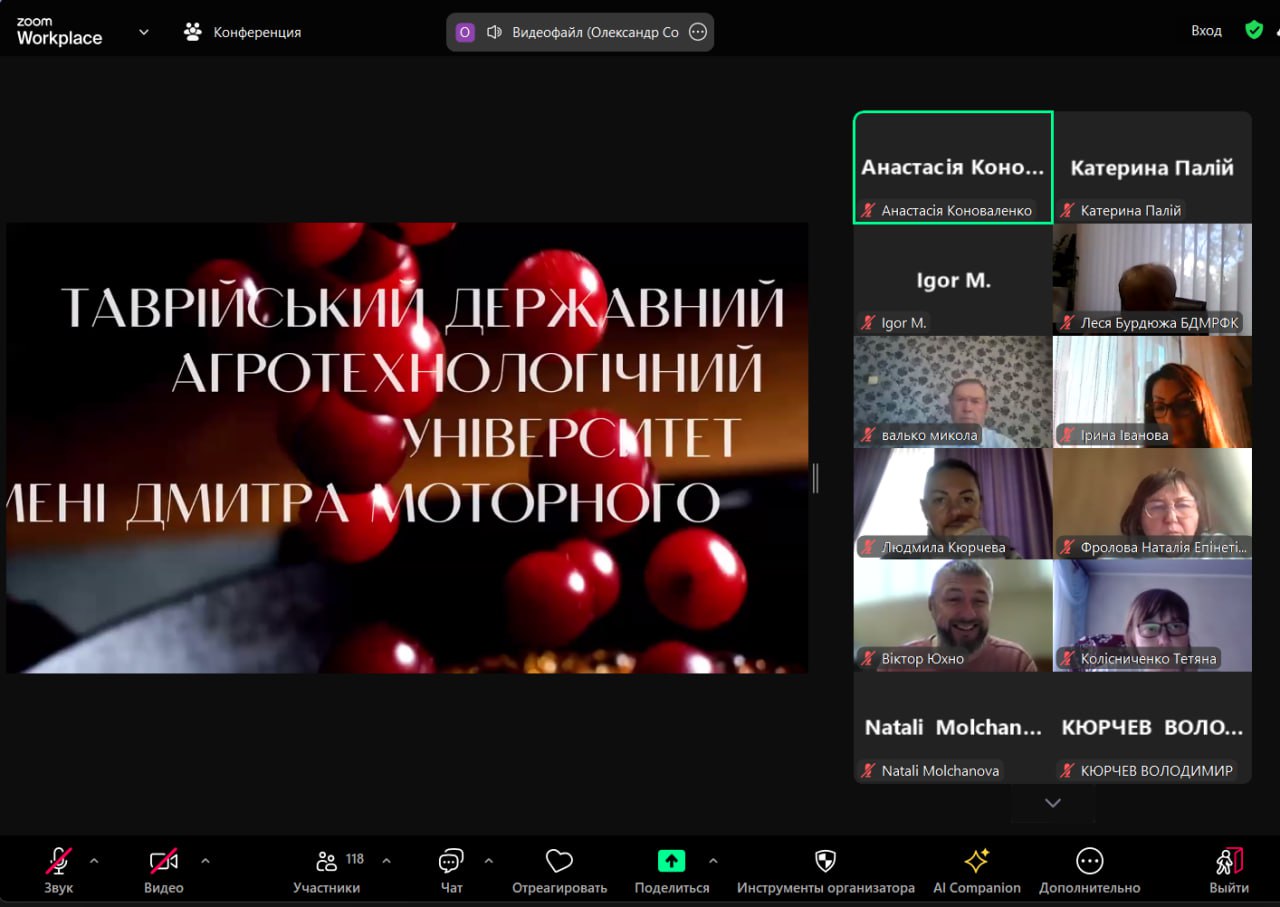The width and height of the screenshot is (1280, 907).
Task: Click the Вход sign-in button
Action: click(1206, 31)
